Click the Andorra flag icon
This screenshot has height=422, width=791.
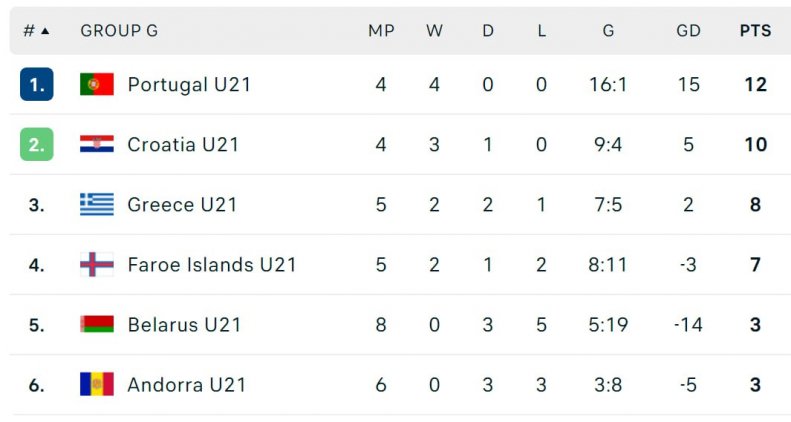click(x=97, y=384)
